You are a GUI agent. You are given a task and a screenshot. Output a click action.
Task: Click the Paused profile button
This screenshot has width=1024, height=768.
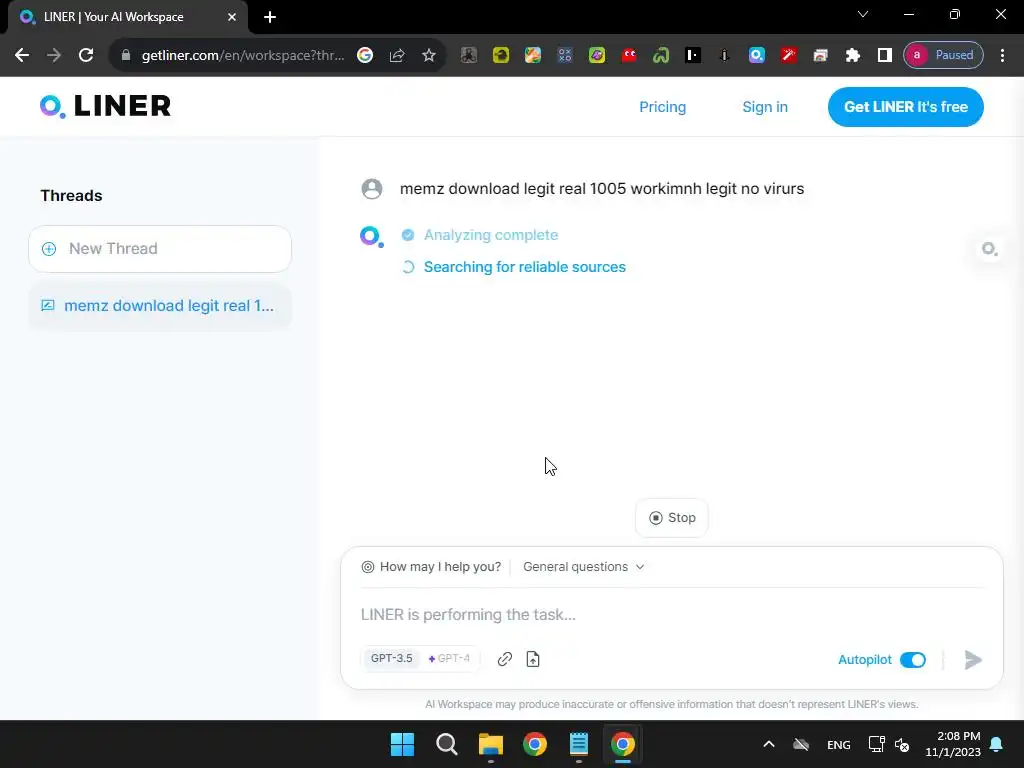[x=943, y=55]
